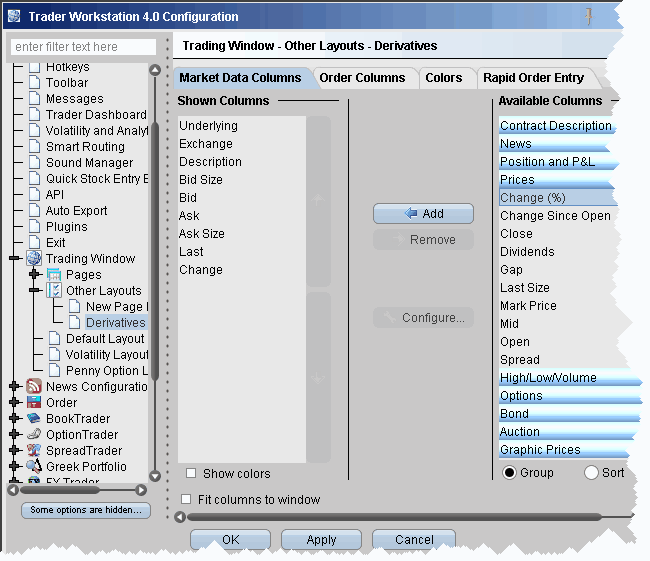
Task: Click the Default Layout page icon
Action: pos(55,338)
